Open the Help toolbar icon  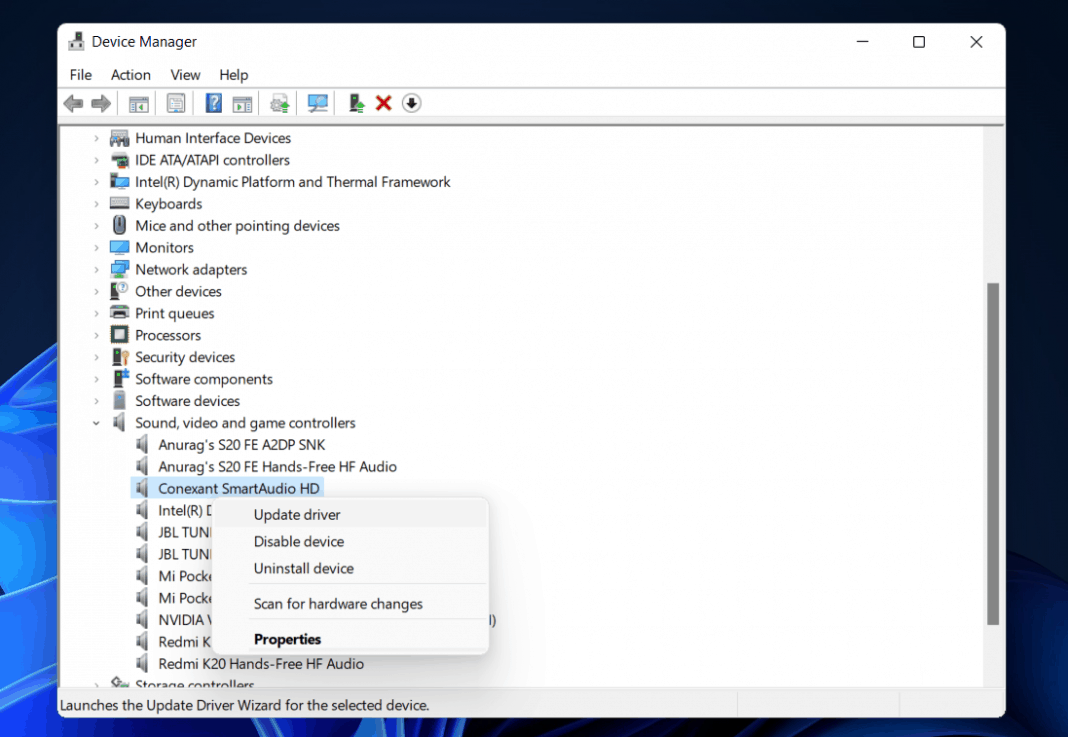click(x=212, y=103)
